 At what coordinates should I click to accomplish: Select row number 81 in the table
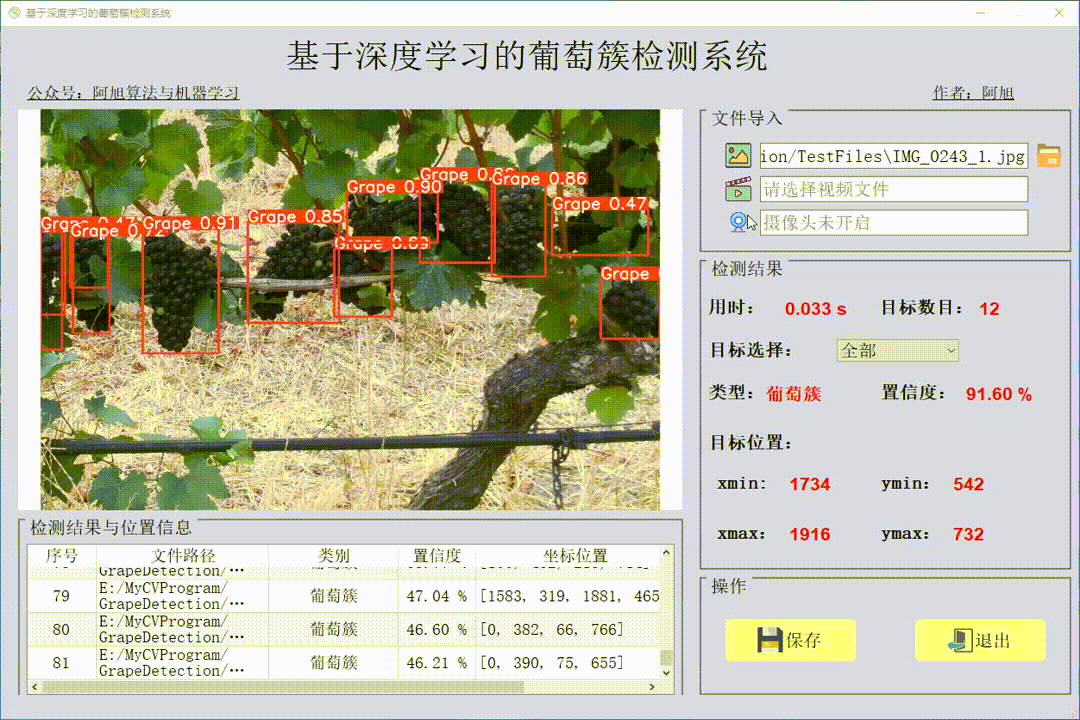tap(61, 663)
